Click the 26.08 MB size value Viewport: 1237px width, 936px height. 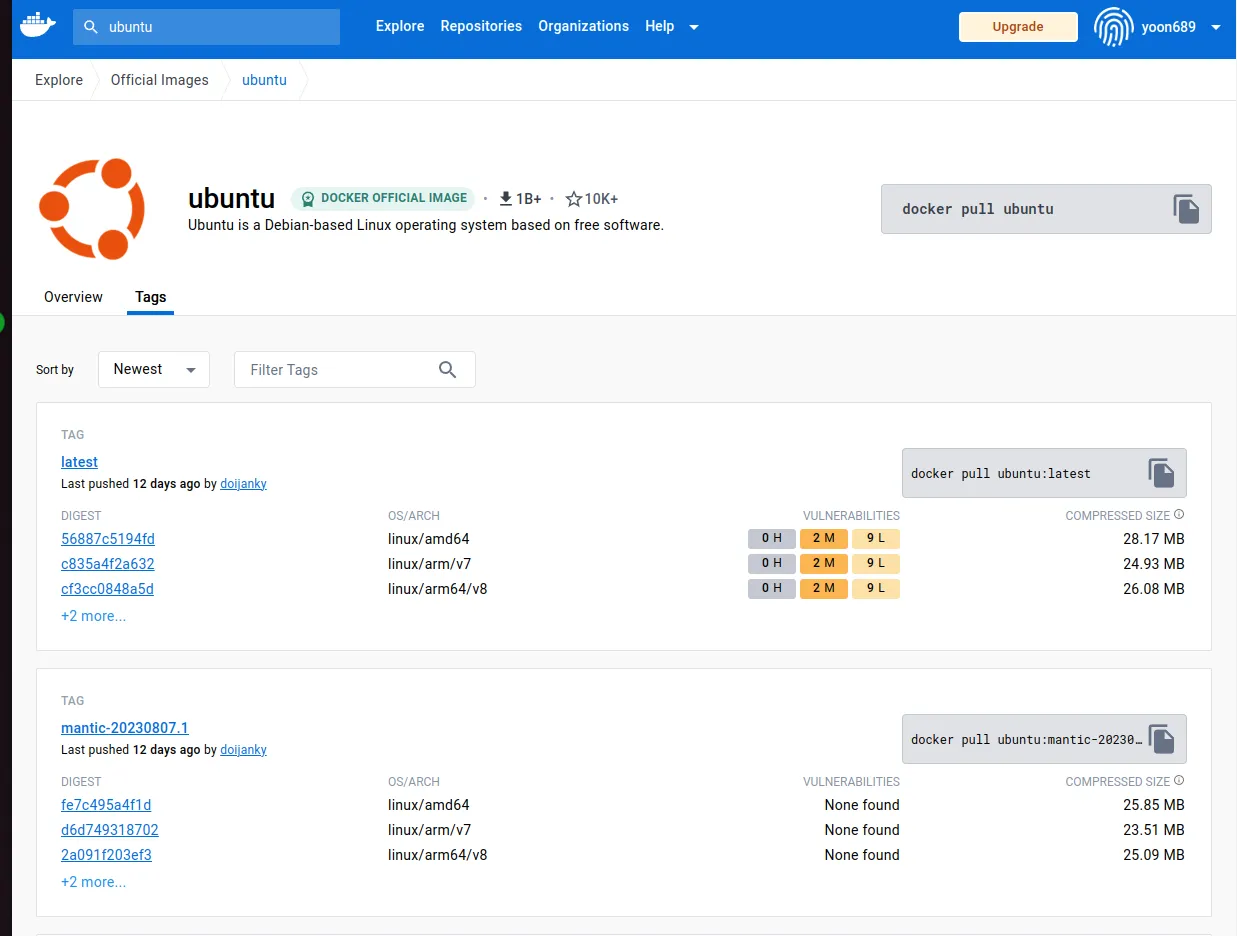click(1153, 589)
